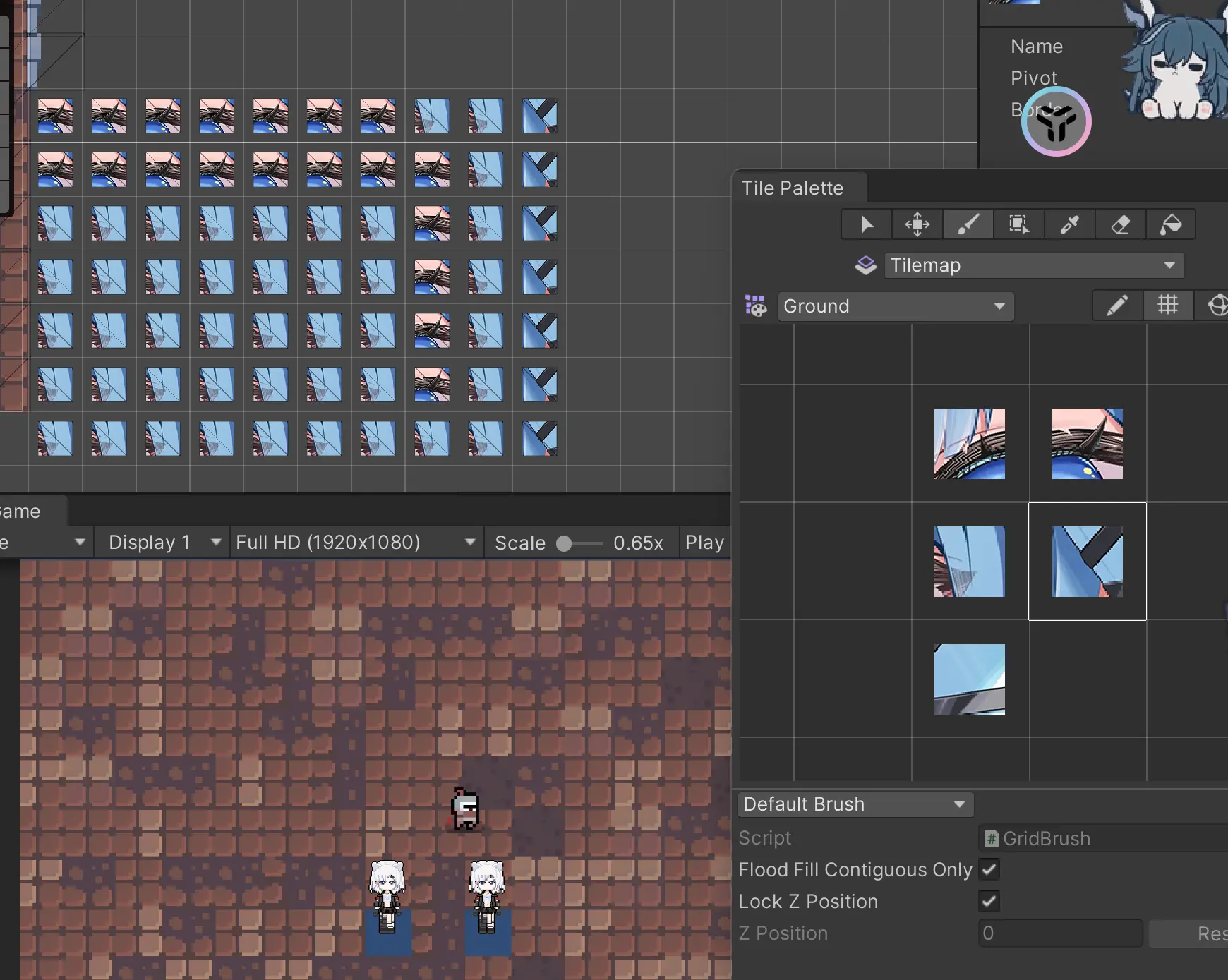The width and height of the screenshot is (1228, 980).
Task: Click the round colorful-ring overlay icon
Action: coord(1057,121)
